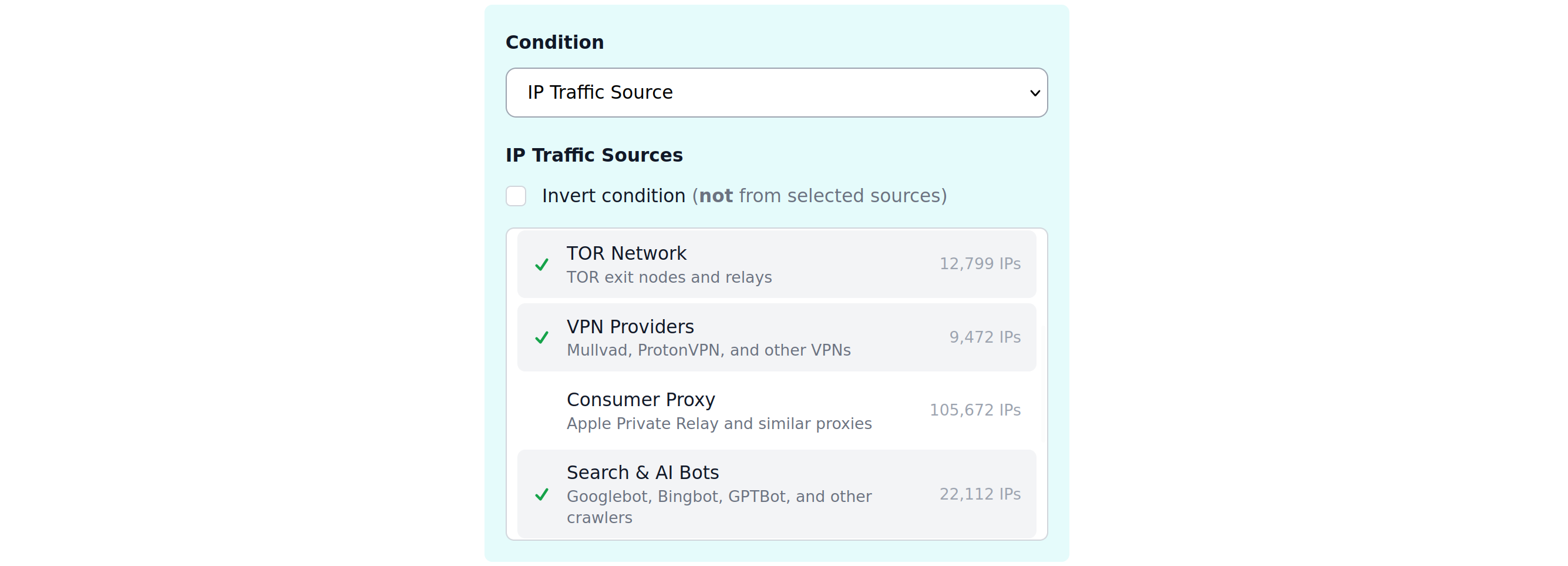This screenshot has height=566, width=1568.
Task: Click the VPN Providers list entry
Action: click(x=776, y=337)
